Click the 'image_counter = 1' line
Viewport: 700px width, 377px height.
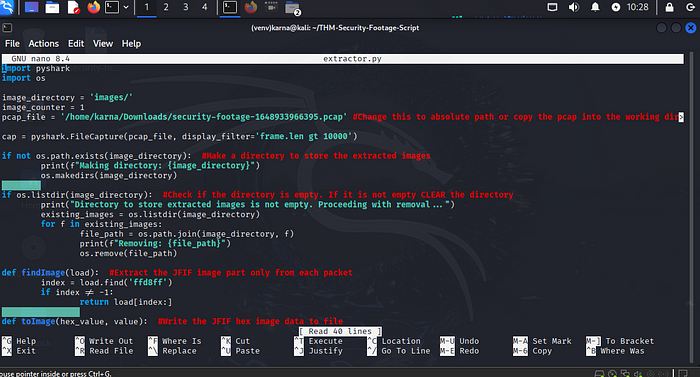coord(43,107)
